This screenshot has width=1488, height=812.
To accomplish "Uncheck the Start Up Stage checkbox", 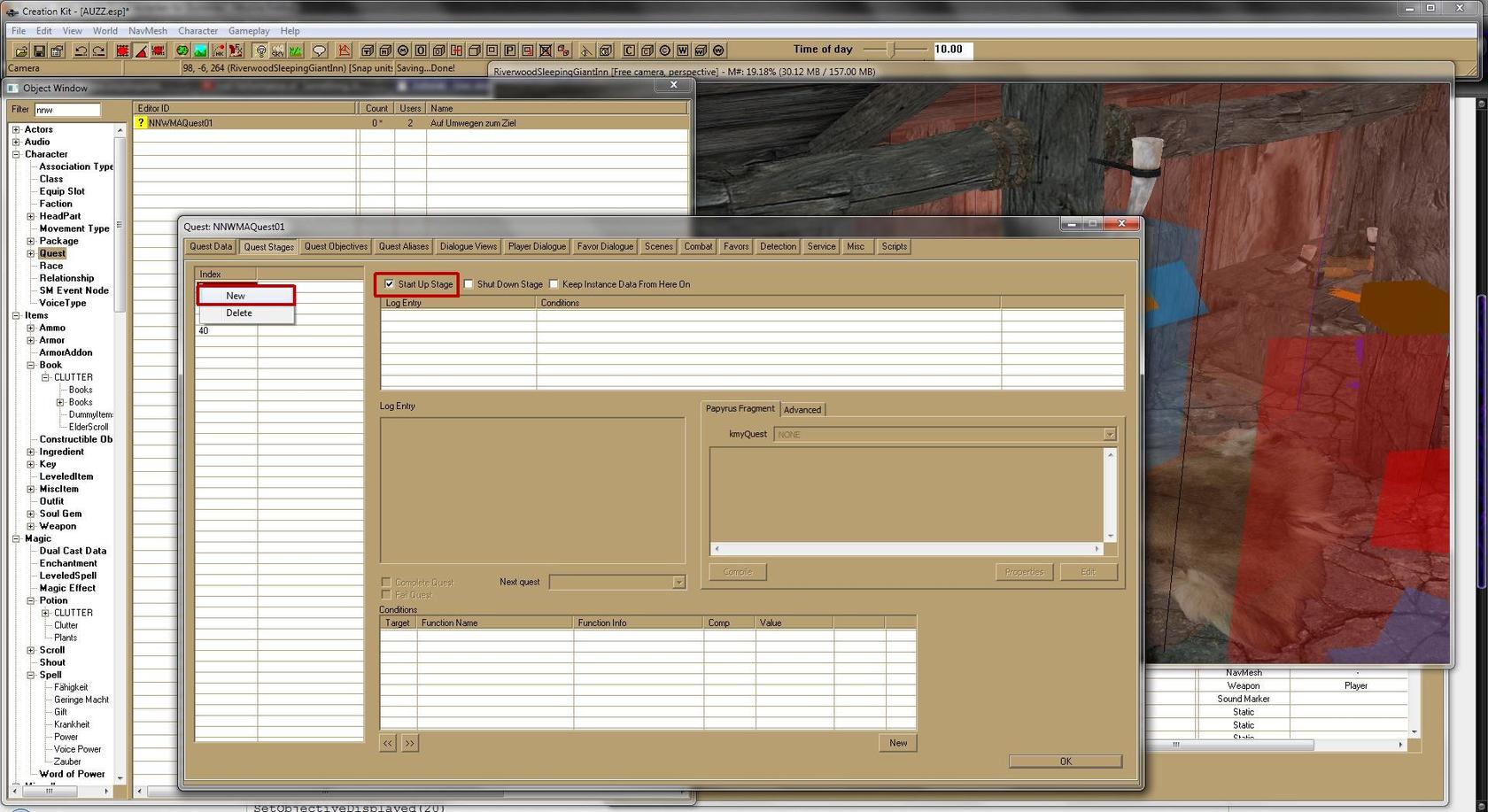I will (x=390, y=284).
